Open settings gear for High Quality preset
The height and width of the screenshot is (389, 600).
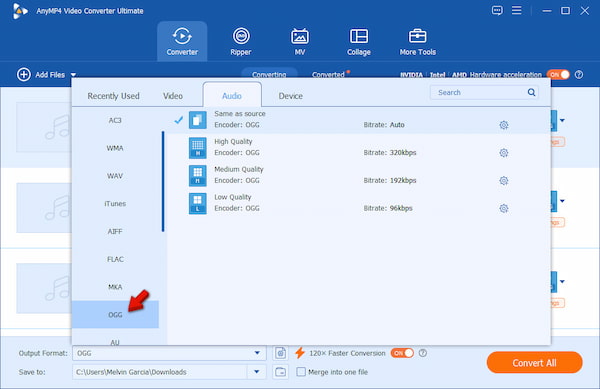(x=504, y=153)
